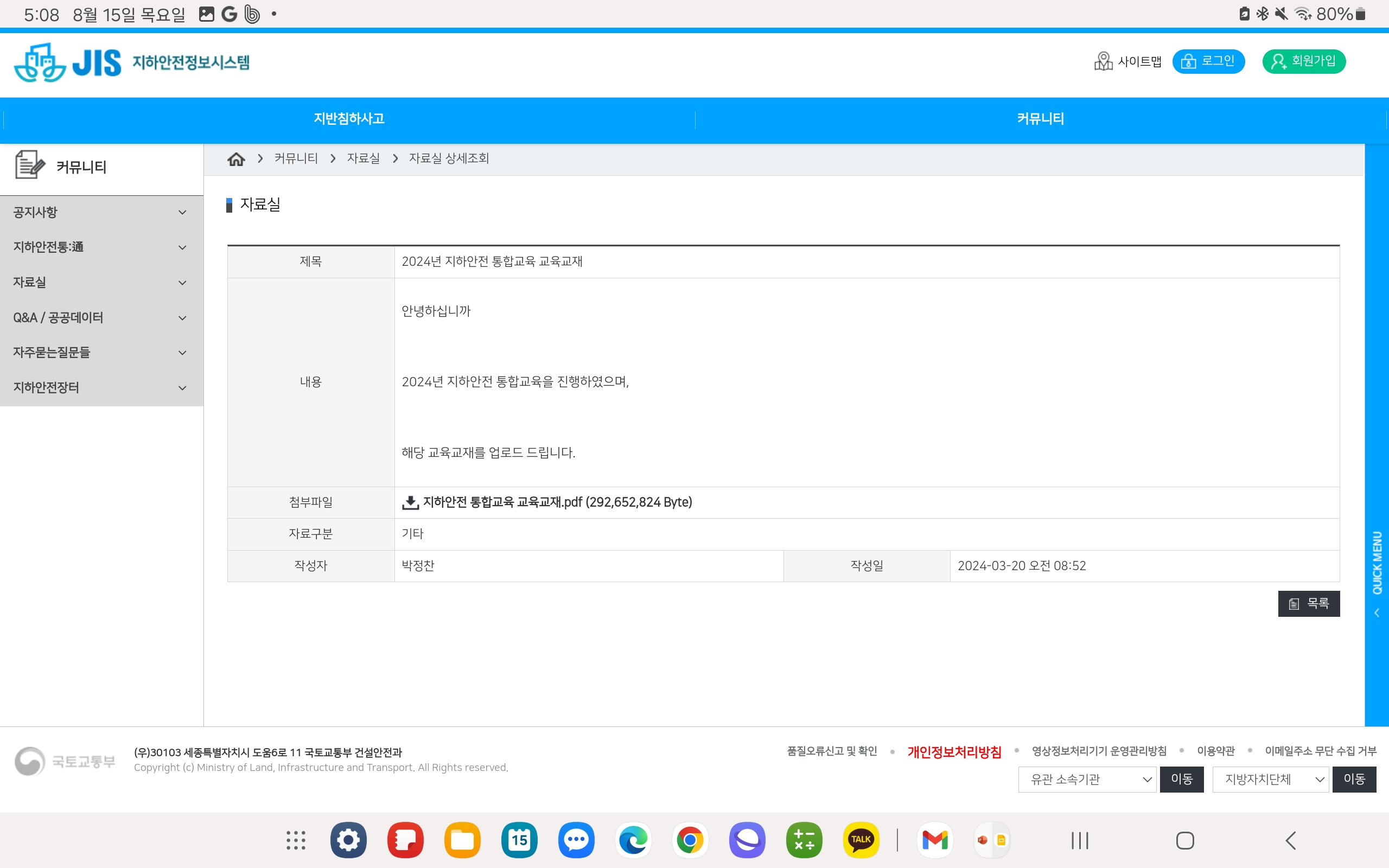Open the 개인정보처리방침 footer link
The width and height of the screenshot is (1389, 868).
point(954,751)
